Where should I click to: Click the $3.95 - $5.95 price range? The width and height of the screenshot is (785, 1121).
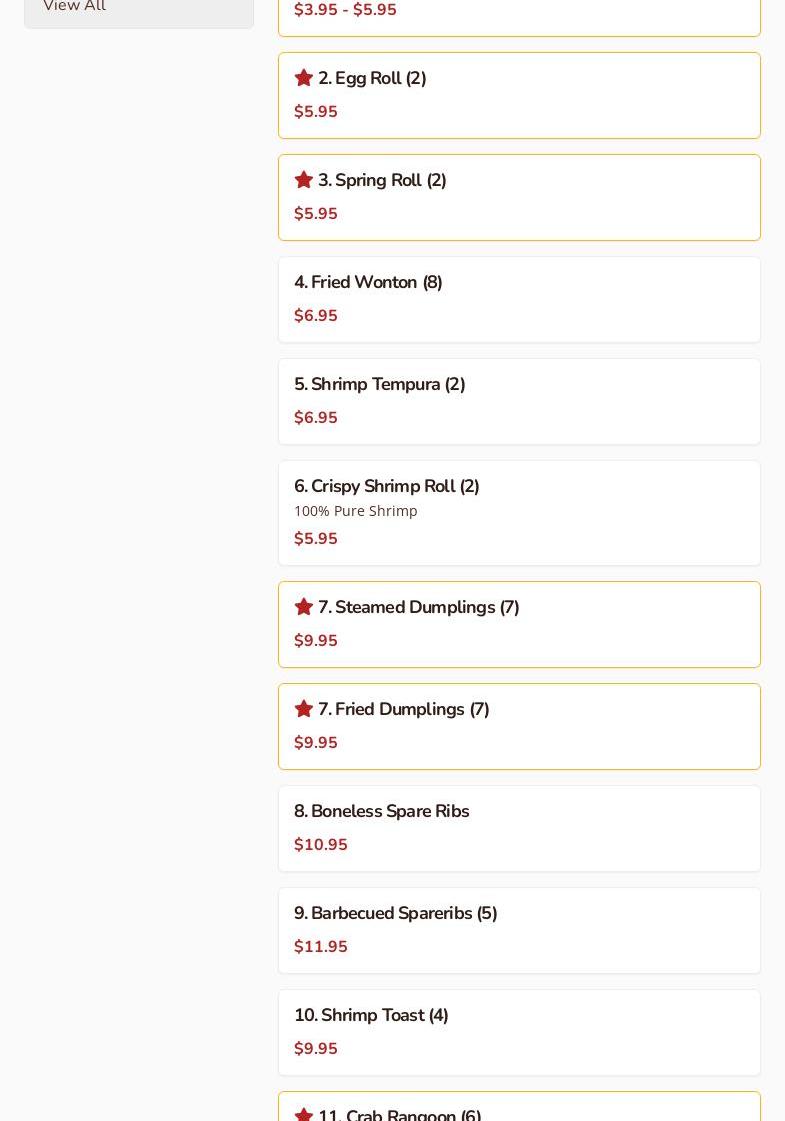pyautogui.click(x=345, y=10)
